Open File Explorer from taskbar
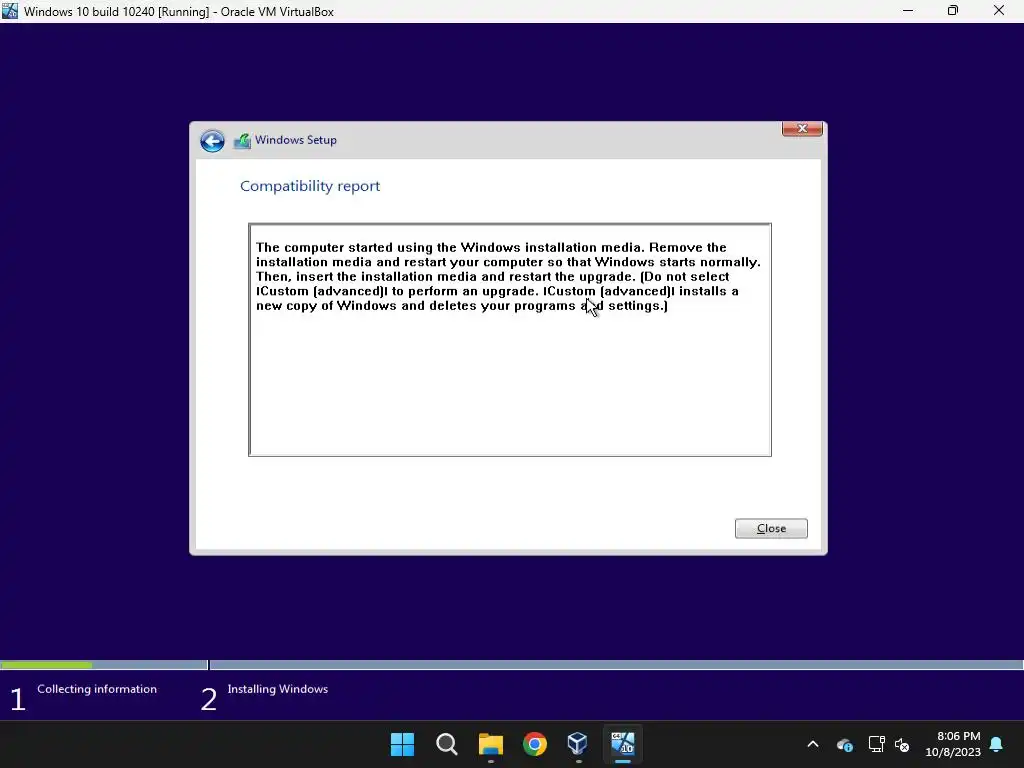Image resolution: width=1024 pixels, height=768 pixels. 490,744
